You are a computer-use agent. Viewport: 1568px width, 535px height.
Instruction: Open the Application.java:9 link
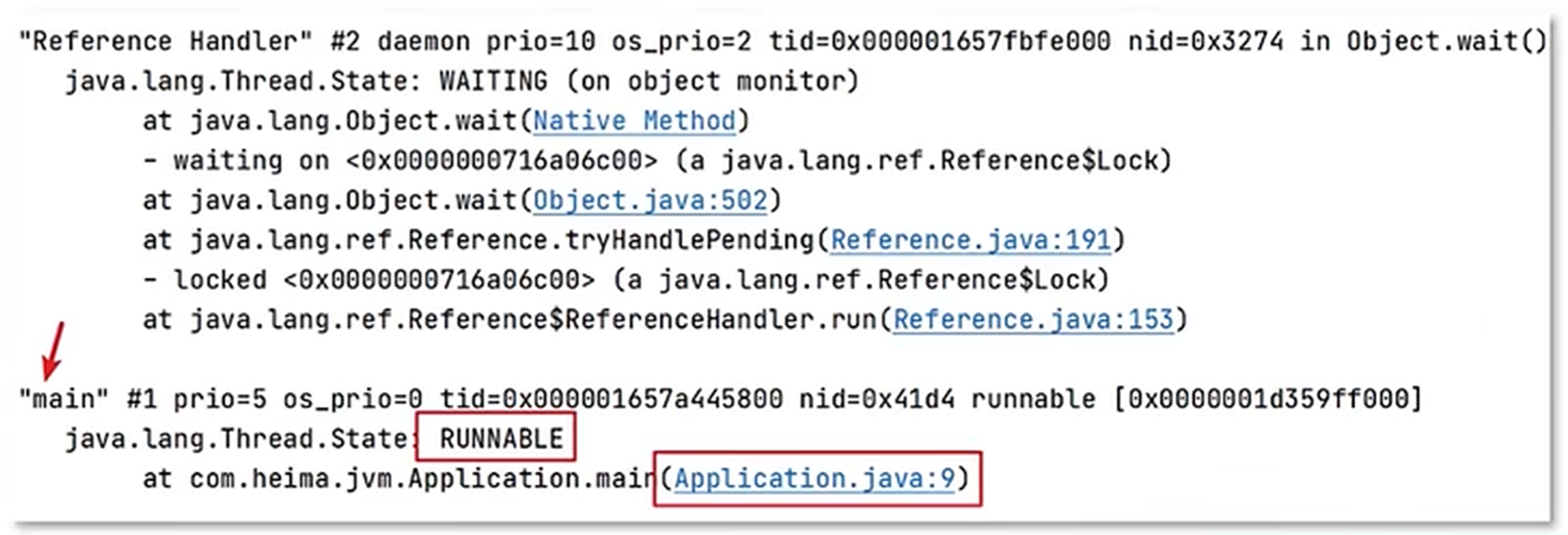(x=815, y=478)
